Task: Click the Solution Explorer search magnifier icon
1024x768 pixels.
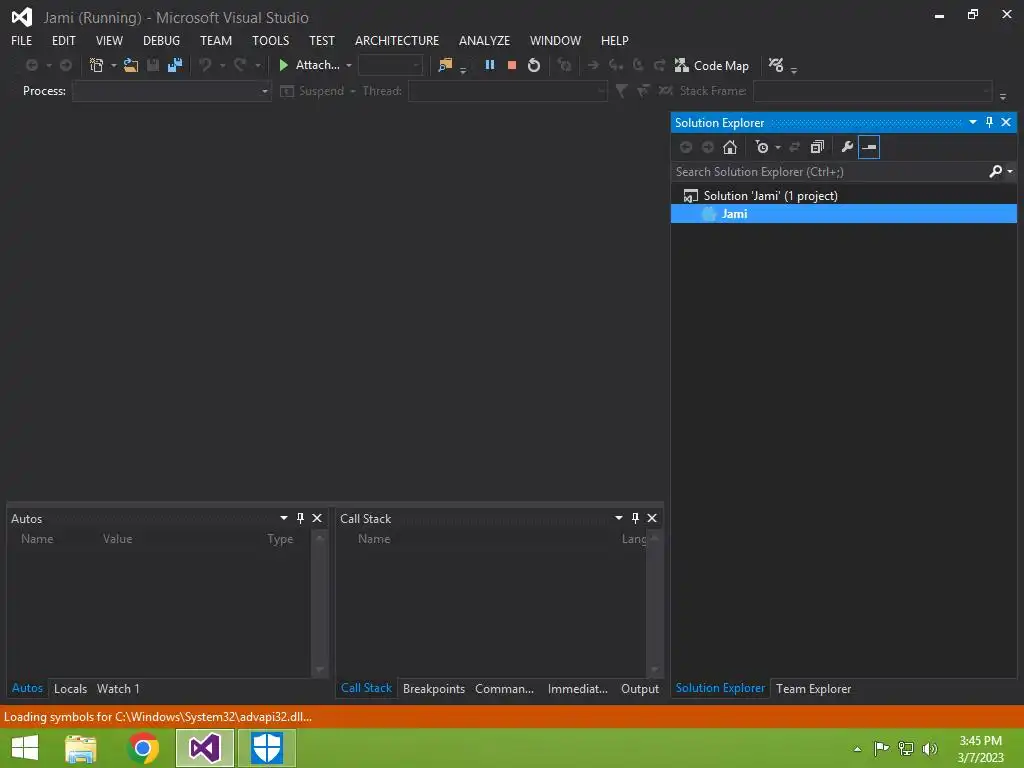Action: (x=995, y=171)
